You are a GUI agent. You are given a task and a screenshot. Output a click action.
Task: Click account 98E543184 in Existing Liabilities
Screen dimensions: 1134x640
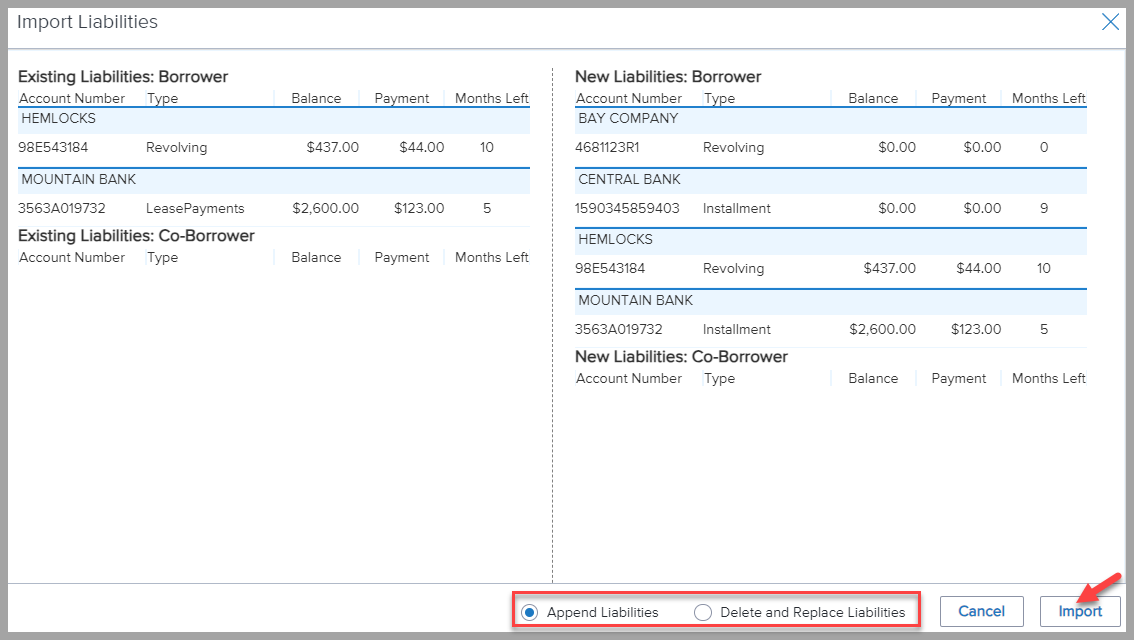click(53, 148)
